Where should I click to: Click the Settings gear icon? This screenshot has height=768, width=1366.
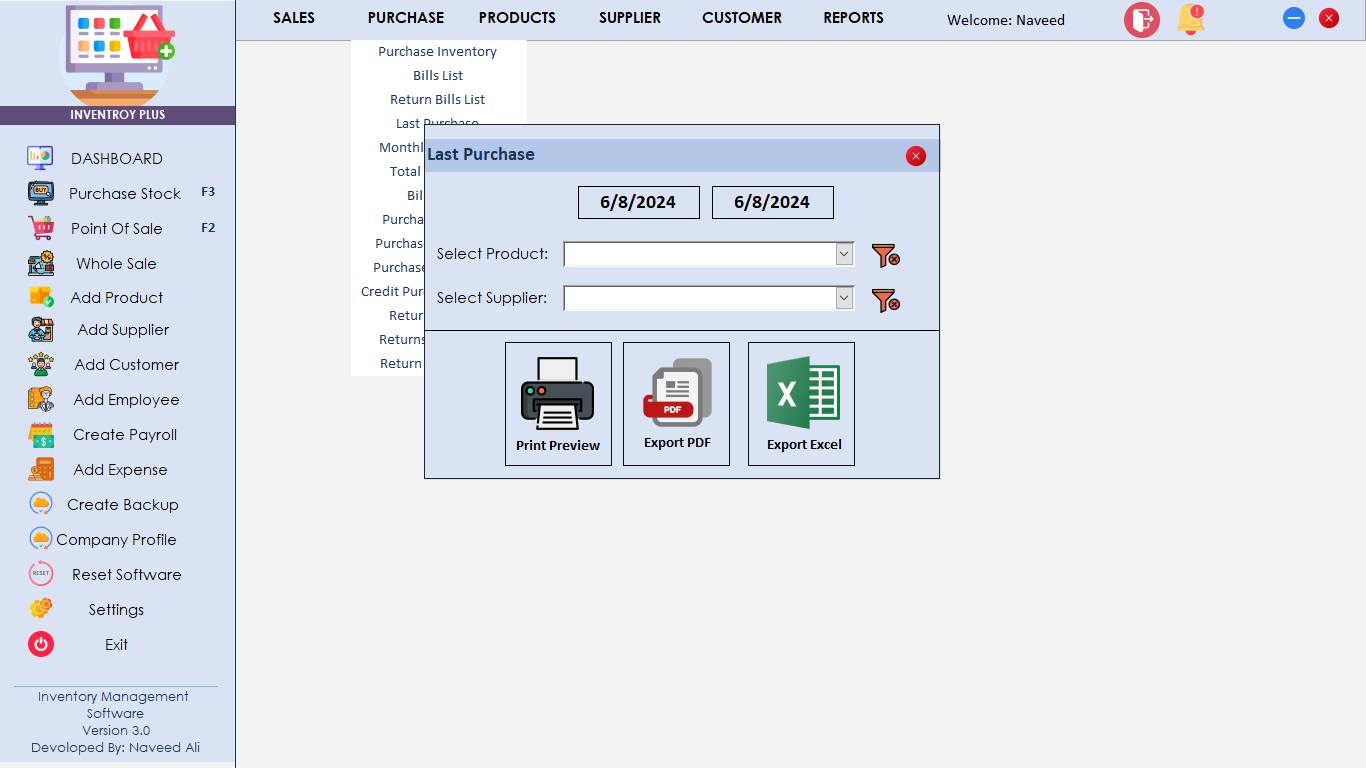pos(40,609)
